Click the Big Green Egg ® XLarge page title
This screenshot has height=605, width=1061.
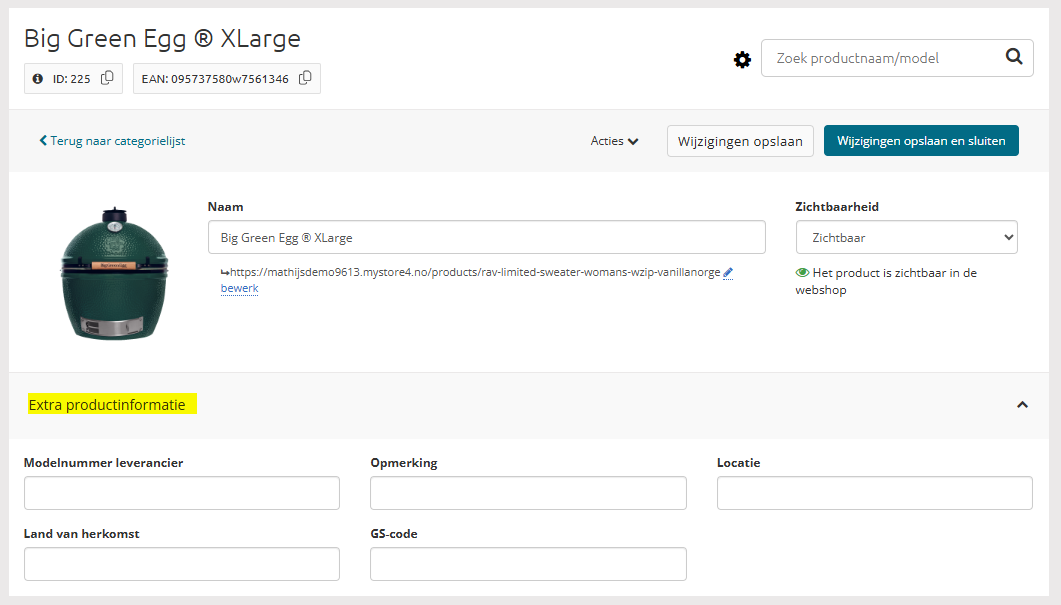point(162,39)
